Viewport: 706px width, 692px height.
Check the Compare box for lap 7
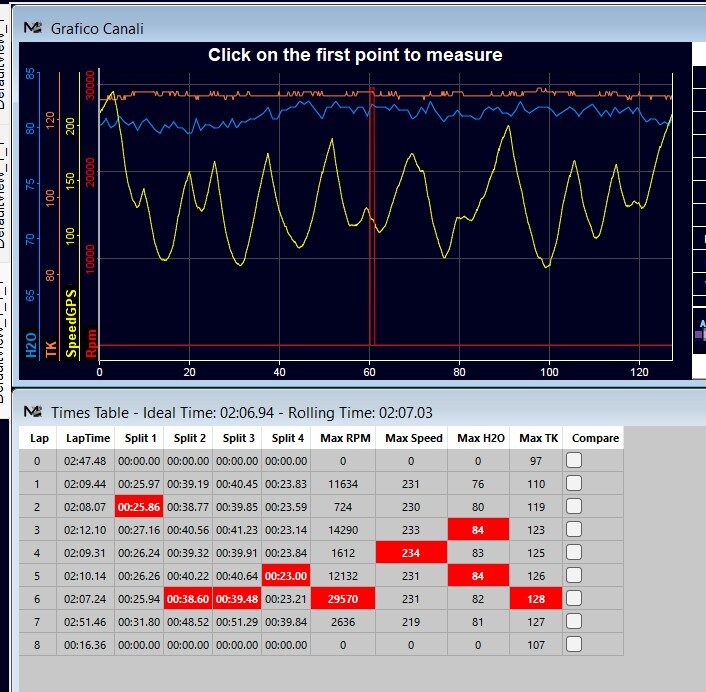574,622
